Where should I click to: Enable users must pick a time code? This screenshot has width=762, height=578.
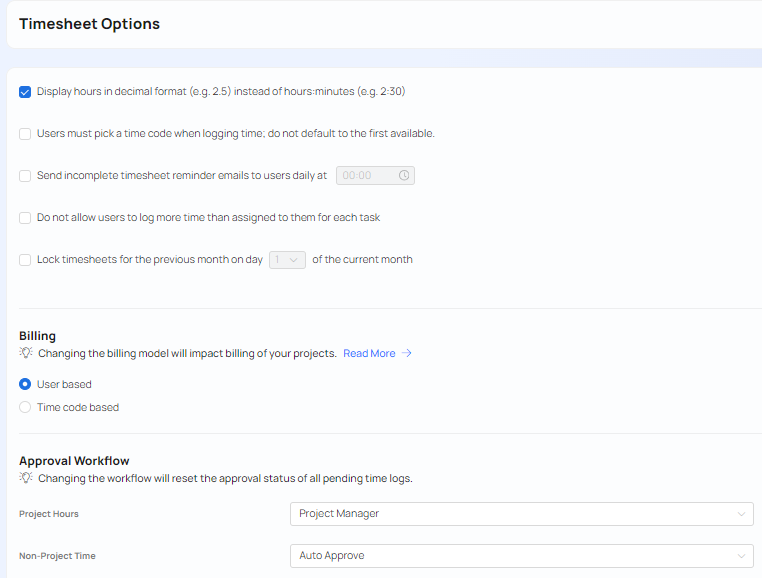(25, 133)
